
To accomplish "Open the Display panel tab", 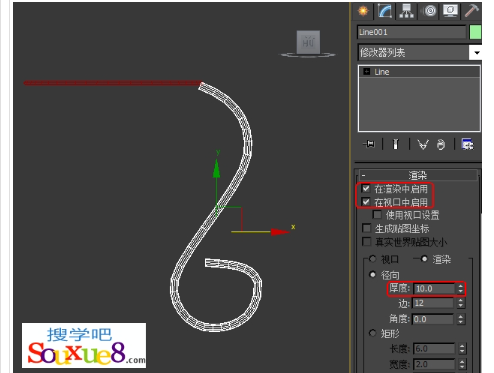I will pos(451,11).
